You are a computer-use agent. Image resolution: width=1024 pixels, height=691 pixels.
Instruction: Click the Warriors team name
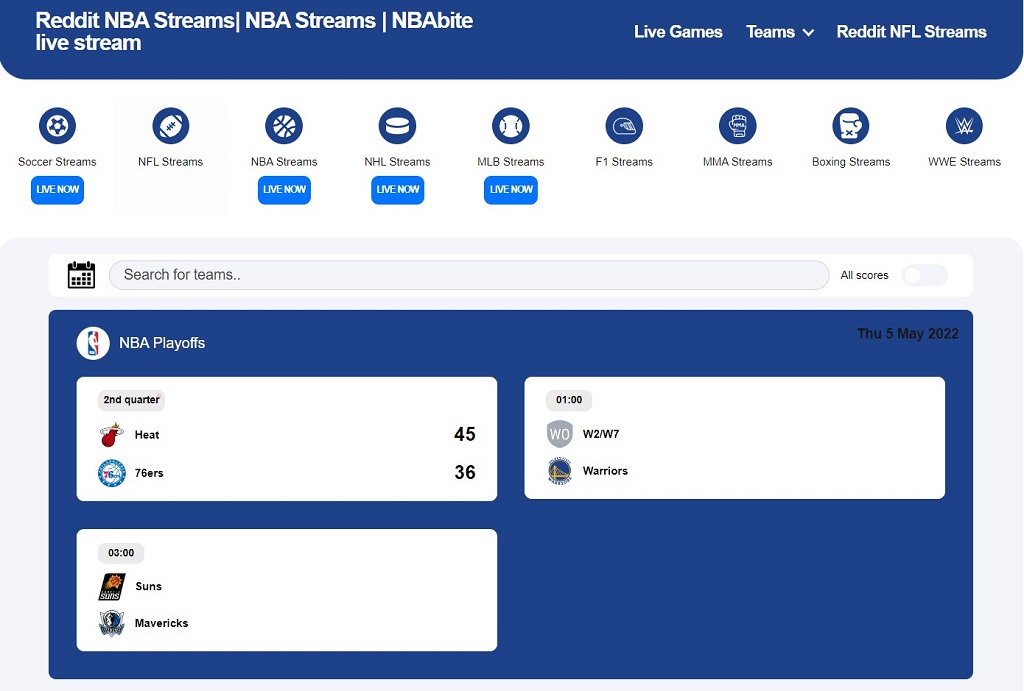[605, 471]
